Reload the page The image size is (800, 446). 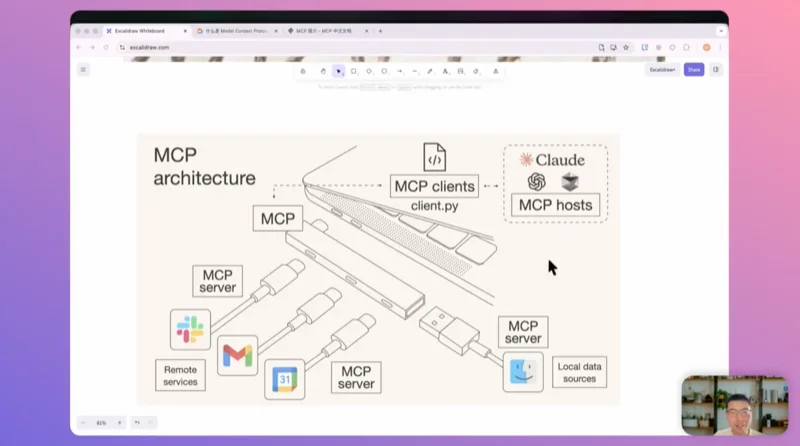pos(106,47)
